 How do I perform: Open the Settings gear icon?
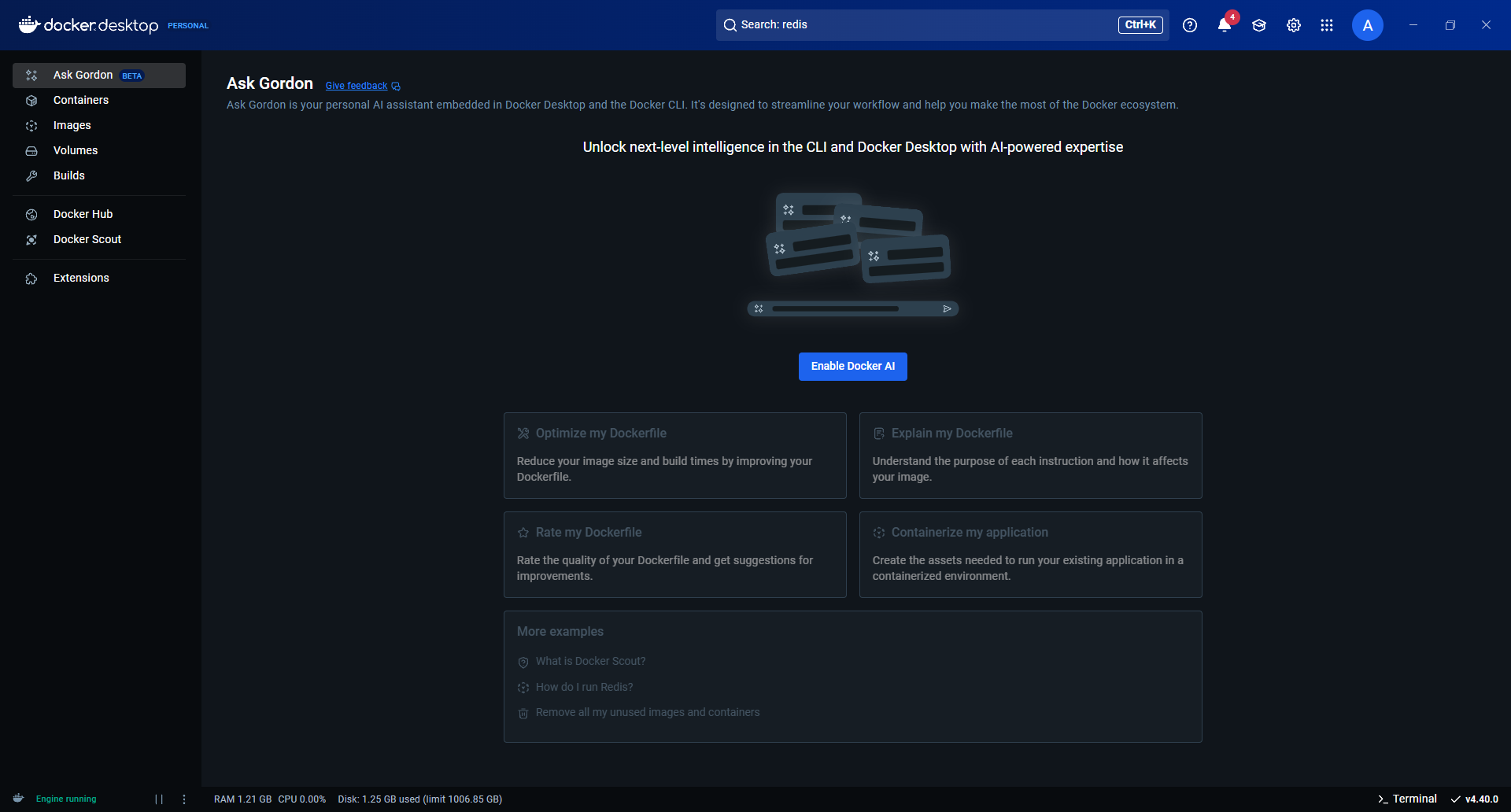click(x=1293, y=25)
